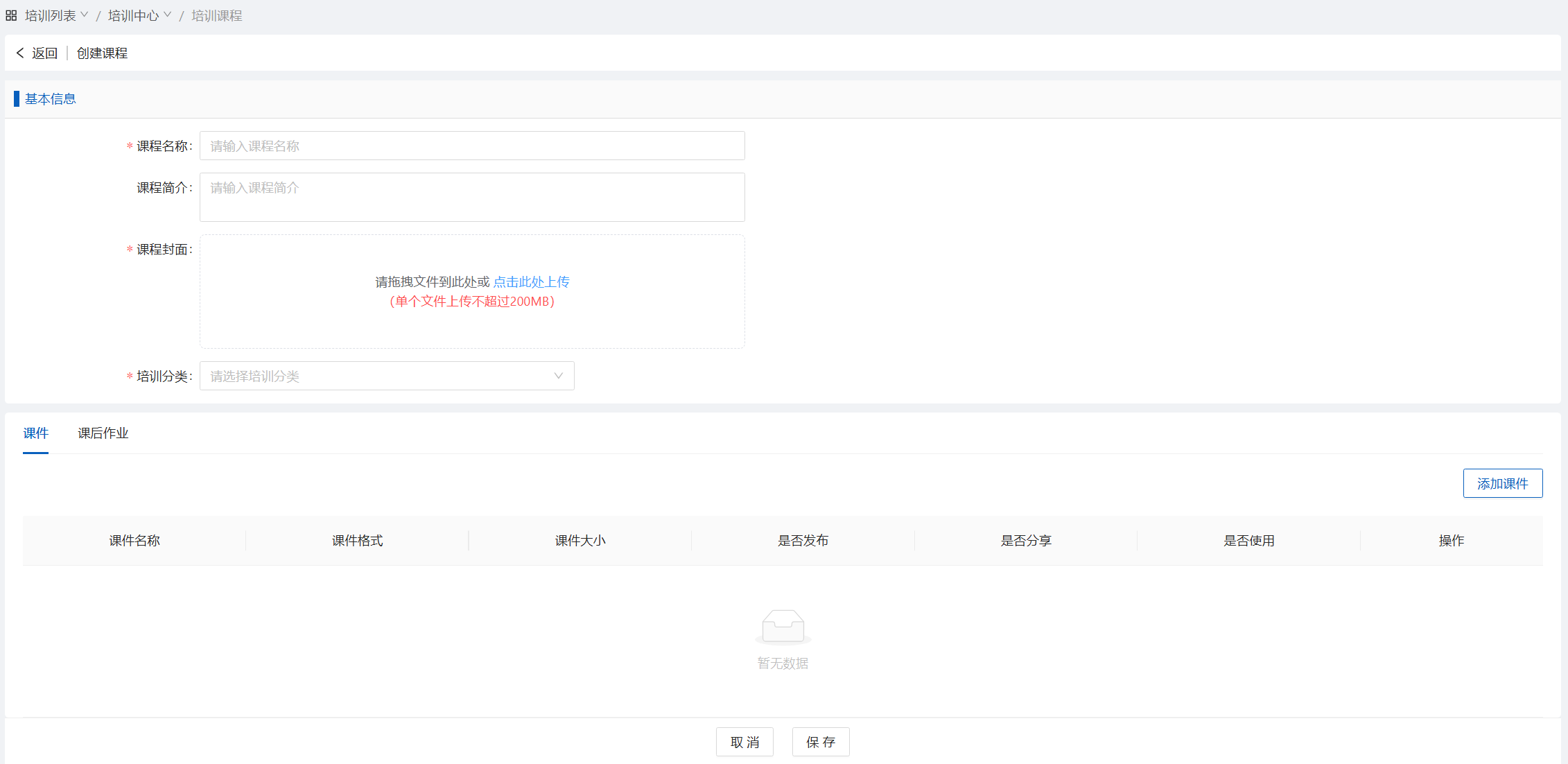Image resolution: width=1568 pixels, height=764 pixels.
Task: Click the 返回 link
Action: point(45,53)
